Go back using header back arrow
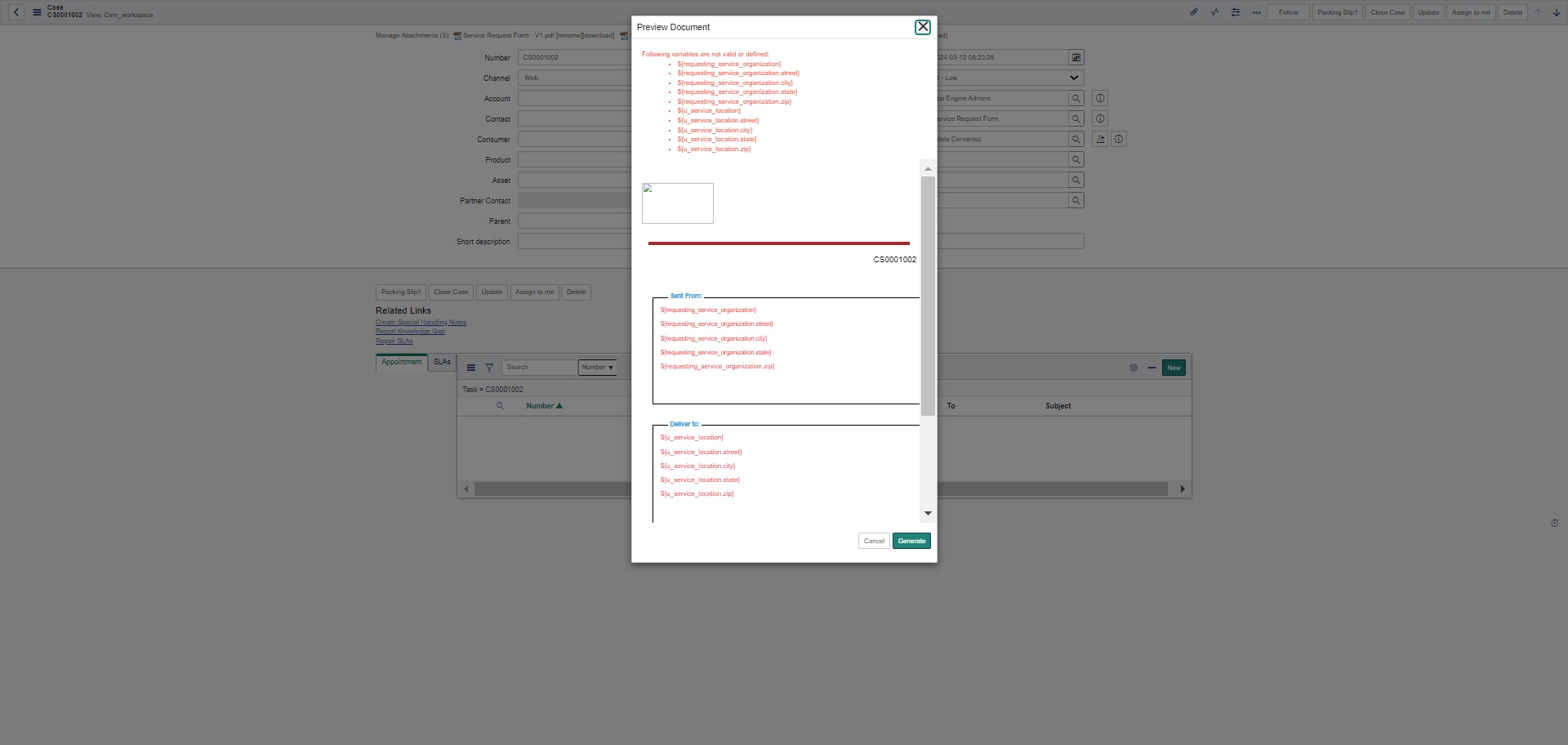The height and width of the screenshot is (745, 1568). [16, 12]
